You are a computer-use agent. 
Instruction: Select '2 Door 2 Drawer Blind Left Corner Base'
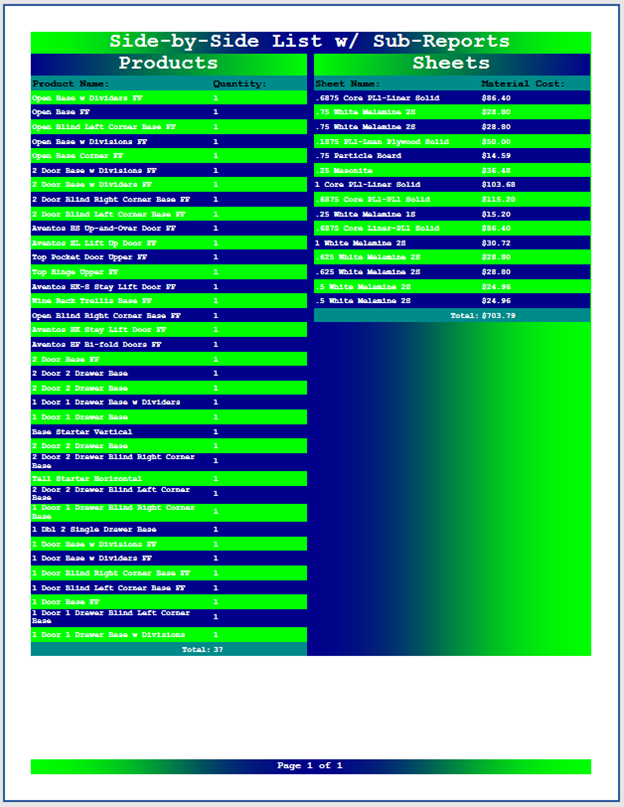pyautogui.click(x=111, y=493)
